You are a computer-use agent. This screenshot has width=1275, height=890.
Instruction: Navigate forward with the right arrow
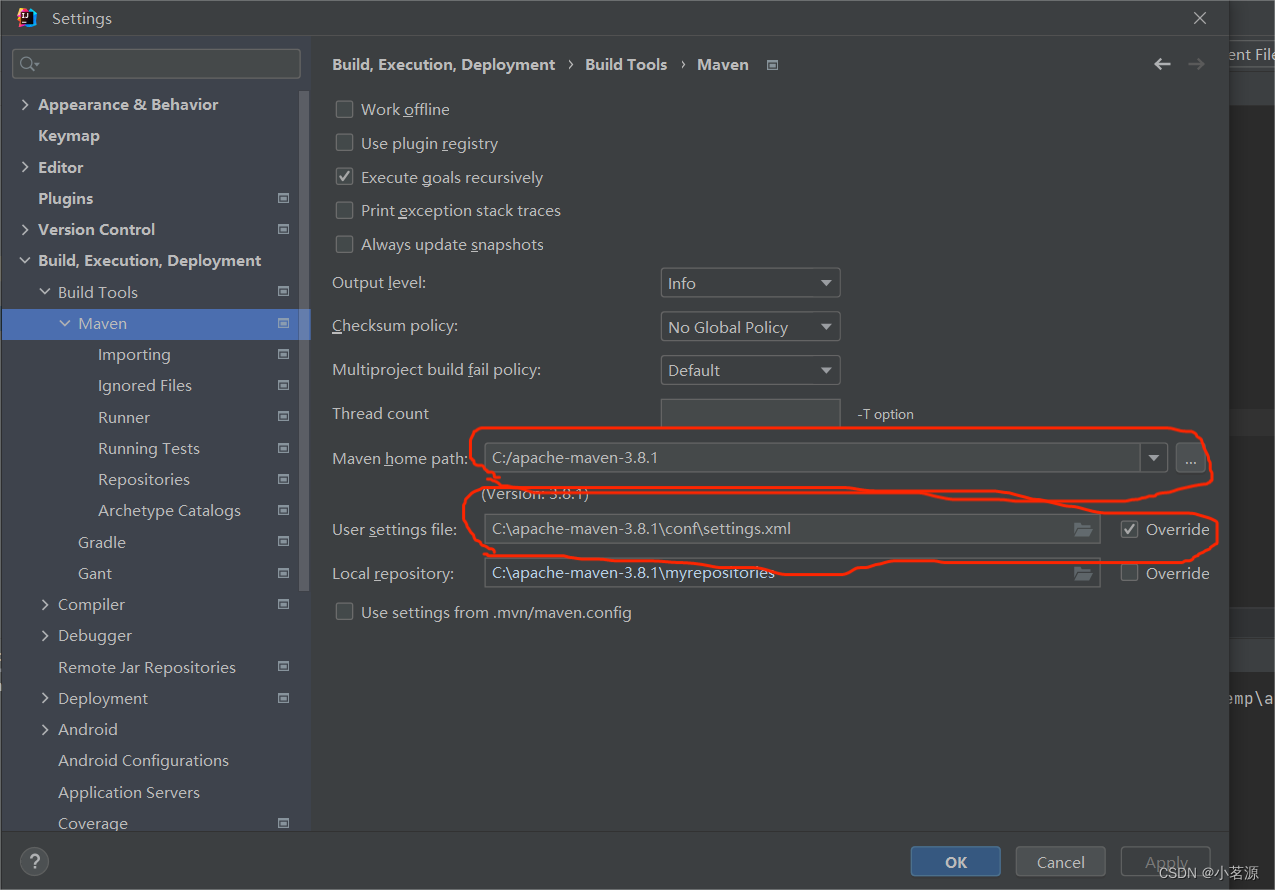click(x=1196, y=64)
